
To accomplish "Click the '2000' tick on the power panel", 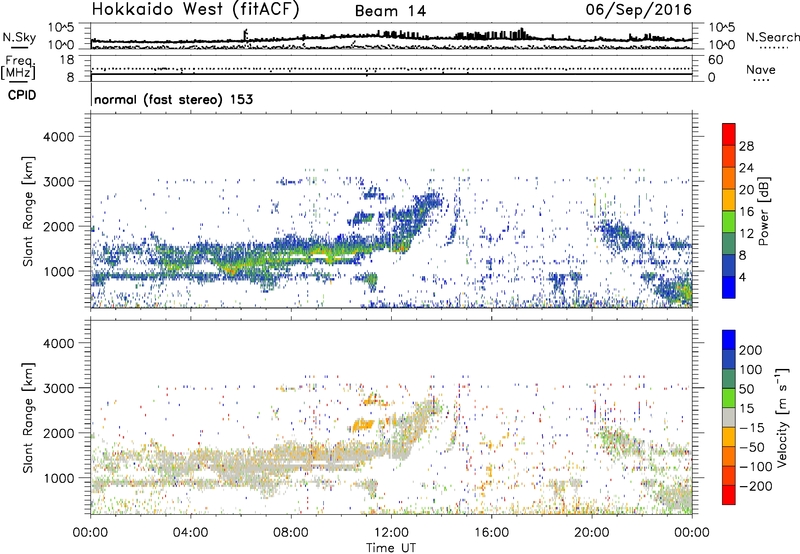I will pos(58,226).
